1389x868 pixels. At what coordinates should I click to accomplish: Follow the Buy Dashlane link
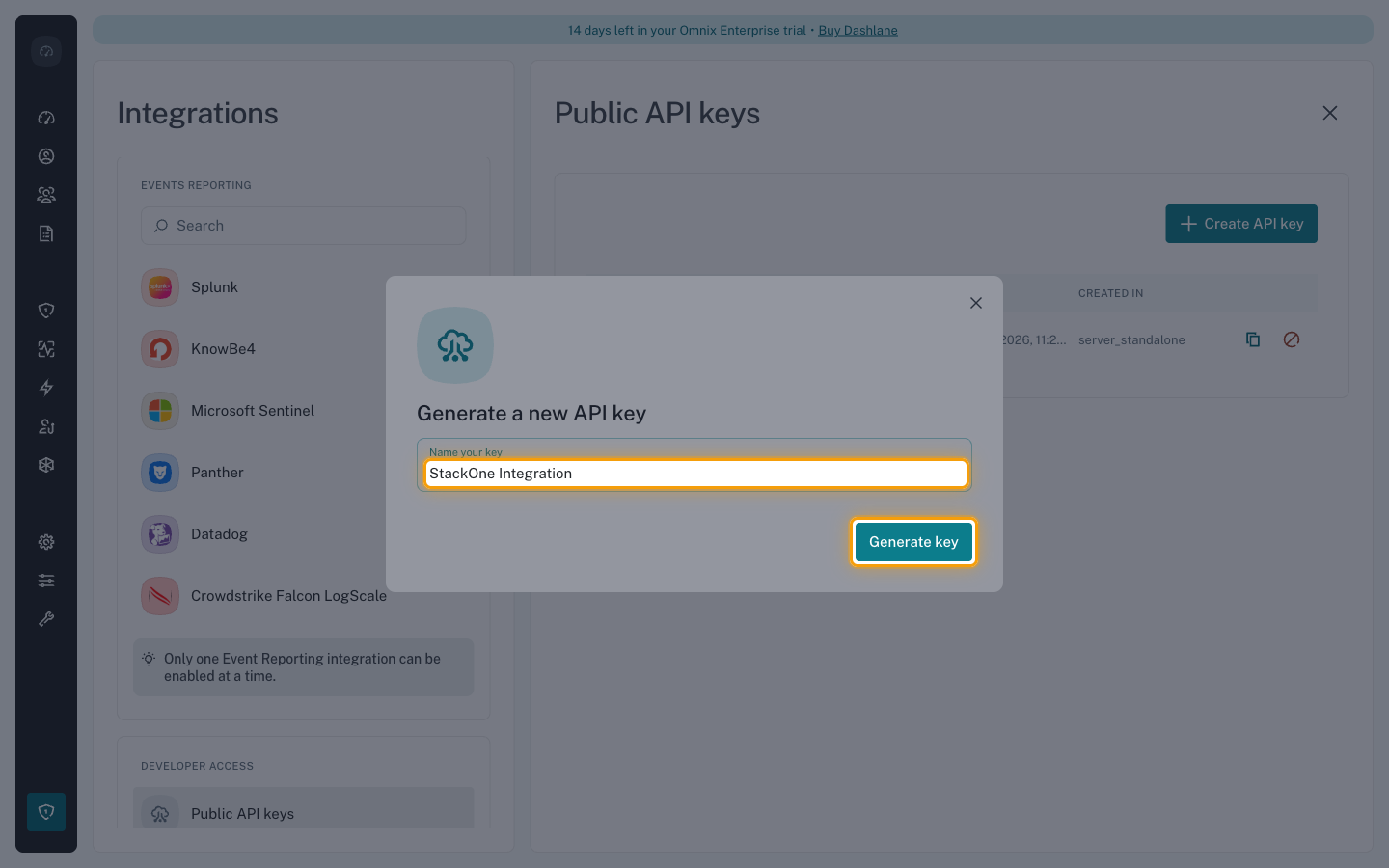tap(858, 30)
